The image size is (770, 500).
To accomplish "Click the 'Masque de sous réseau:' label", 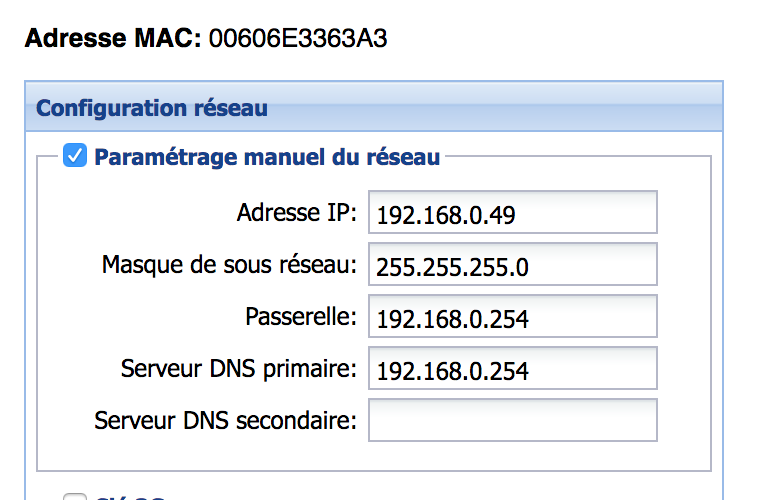I will [x=229, y=265].
